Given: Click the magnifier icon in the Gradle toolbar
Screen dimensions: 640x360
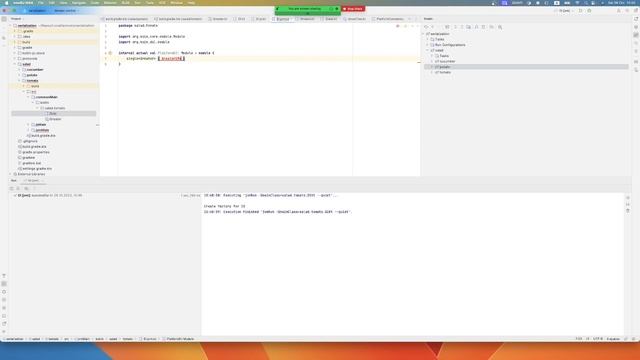Looking at the screenshot, I should (500, 27).
